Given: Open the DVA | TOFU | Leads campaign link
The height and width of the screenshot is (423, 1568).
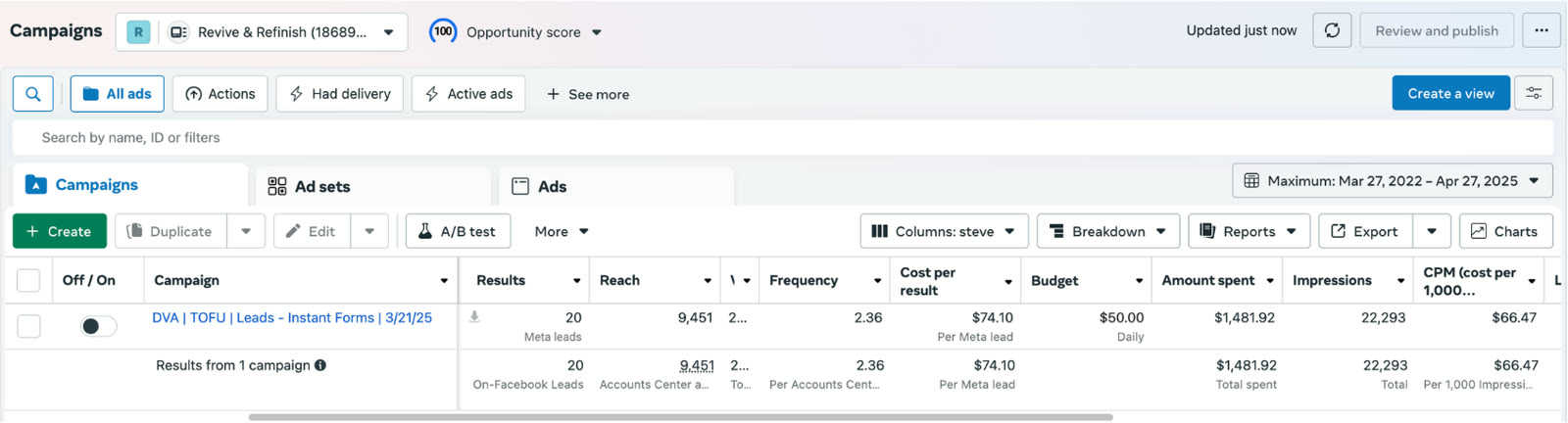Looking at the screenshot, I should click(x=292, y=317).
